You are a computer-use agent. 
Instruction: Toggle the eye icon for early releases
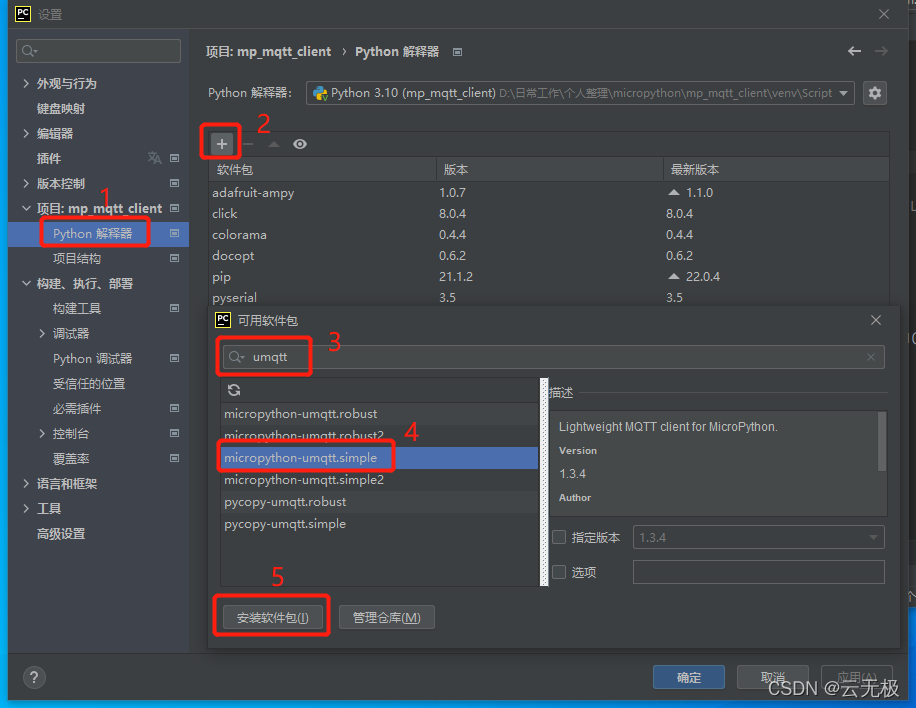pyautogui.click(x=298, y=143)
